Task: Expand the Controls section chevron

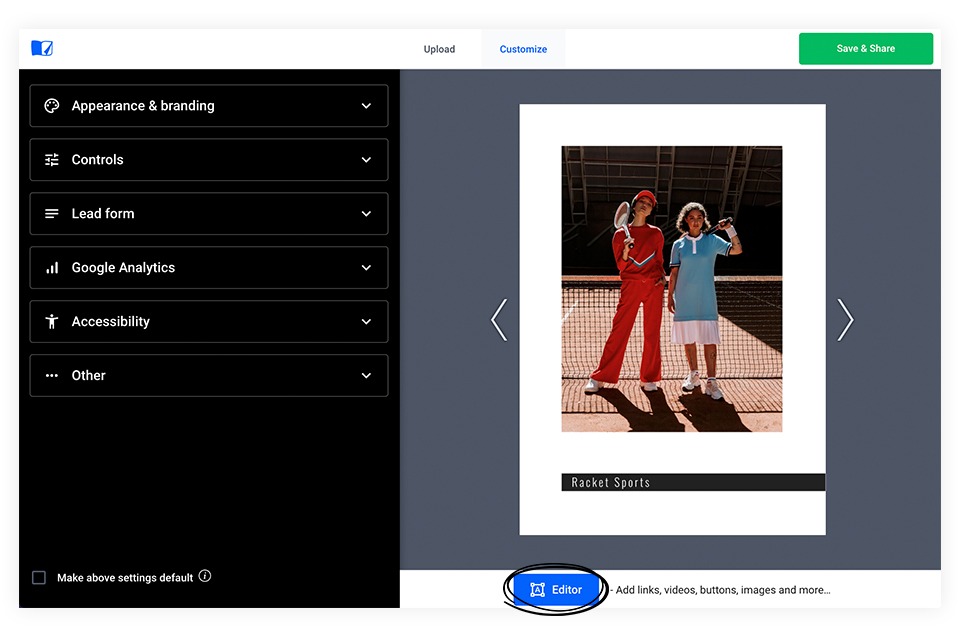Action: coord(366,160)
